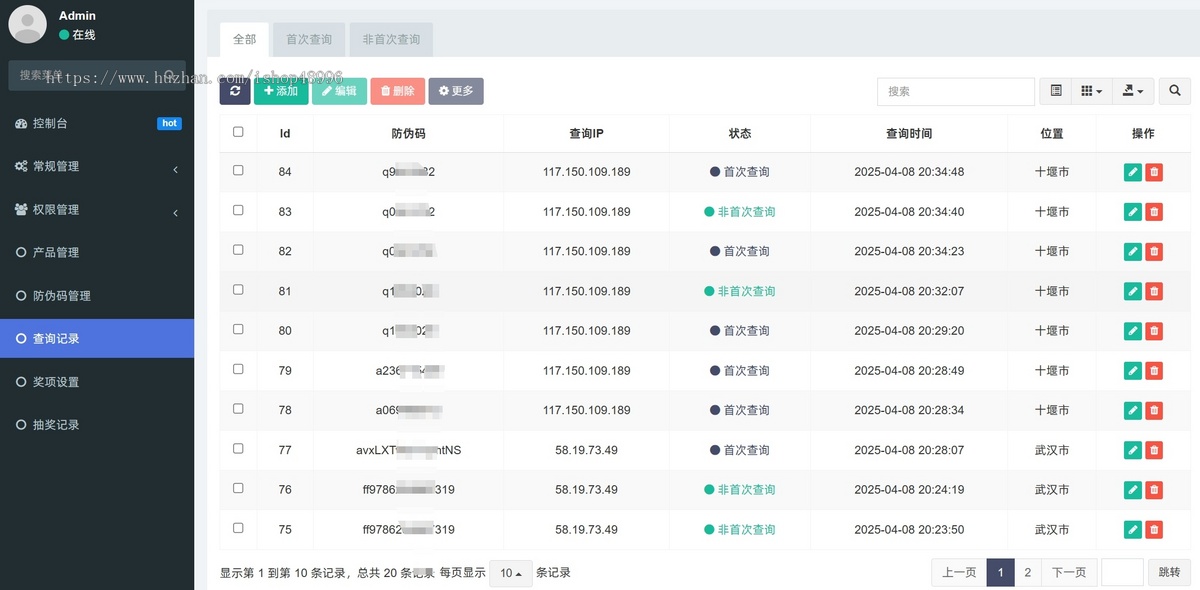Open 控制台 in the sidebar
This screenshot has width=1200, height=590.
point(97,123)
